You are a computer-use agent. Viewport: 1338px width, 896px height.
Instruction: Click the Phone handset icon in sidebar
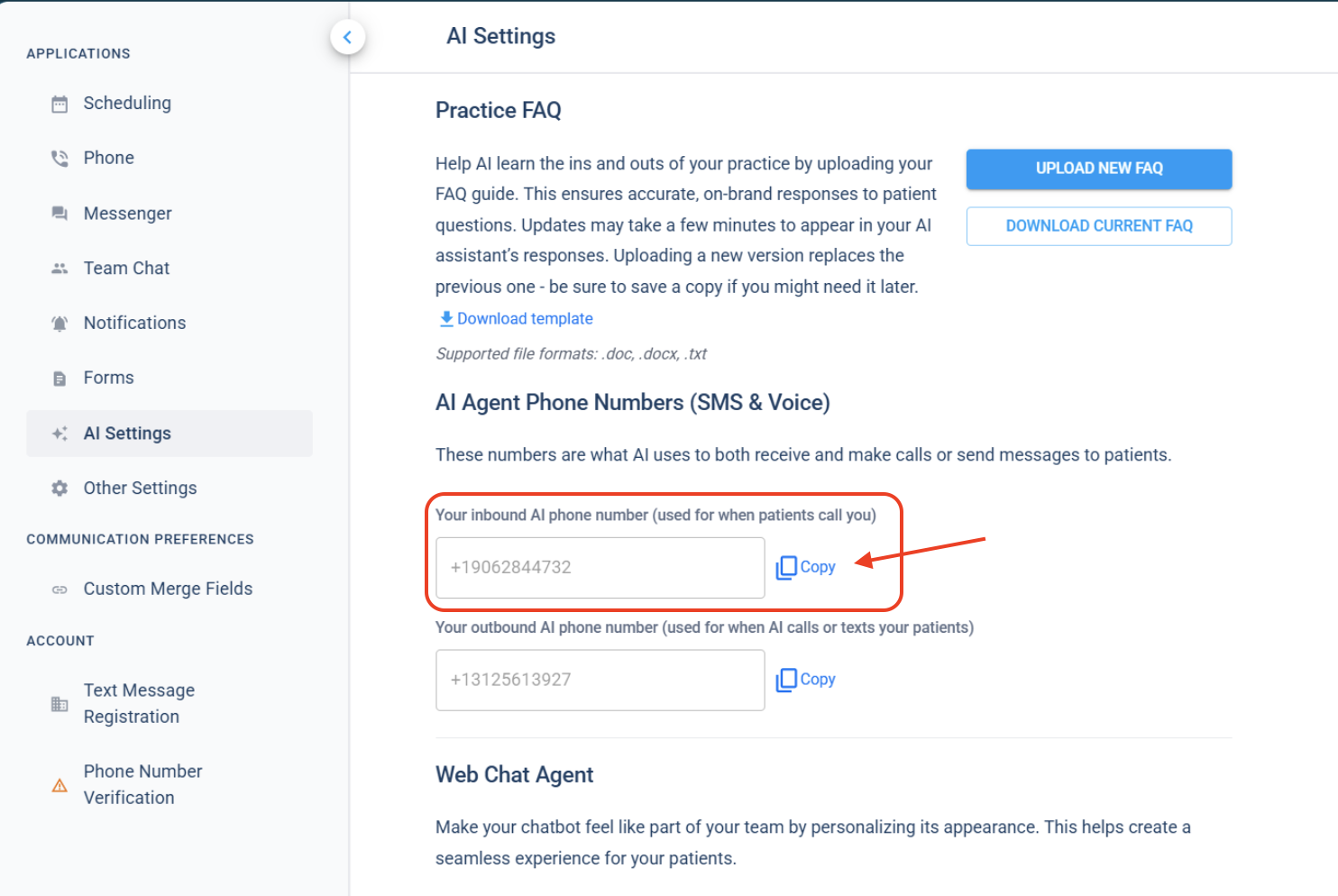click(60, 159)
